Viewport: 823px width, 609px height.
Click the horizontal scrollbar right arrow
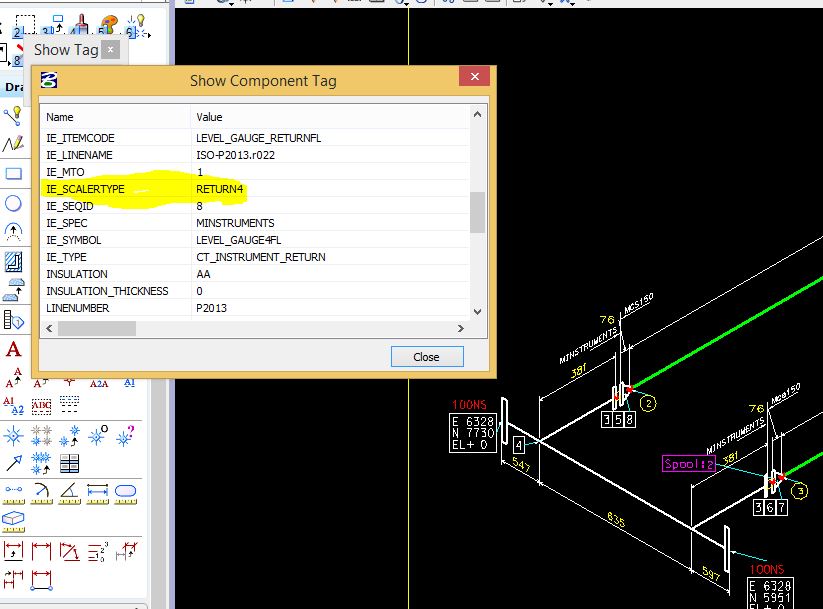[x=460, y=328]
